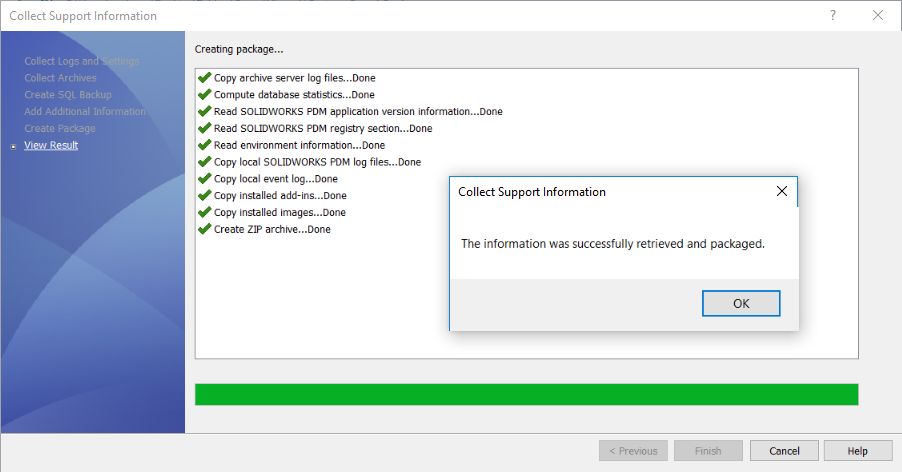
Task: Click the green completed progress bar
Action: click(x=527, y=394)
